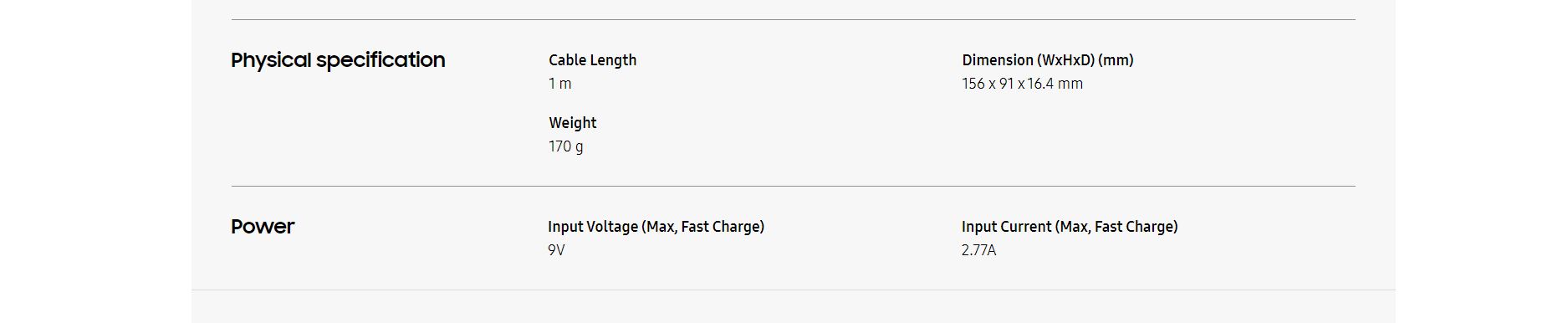Click the empty white margin left of specs

click(x=95, y=161)
